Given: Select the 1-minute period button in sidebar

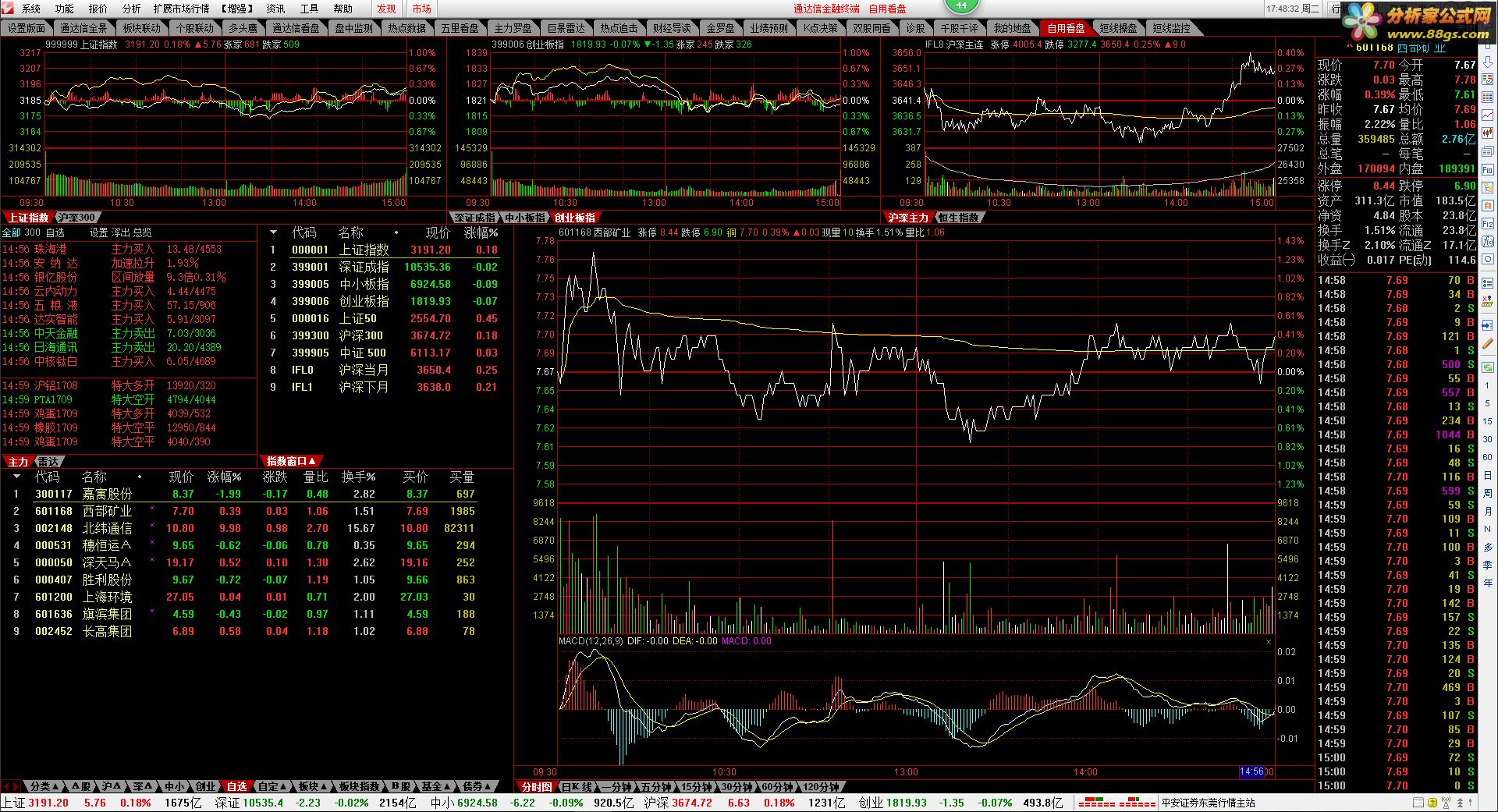Looking at the screenshot, I should (x=1487, y=385).
